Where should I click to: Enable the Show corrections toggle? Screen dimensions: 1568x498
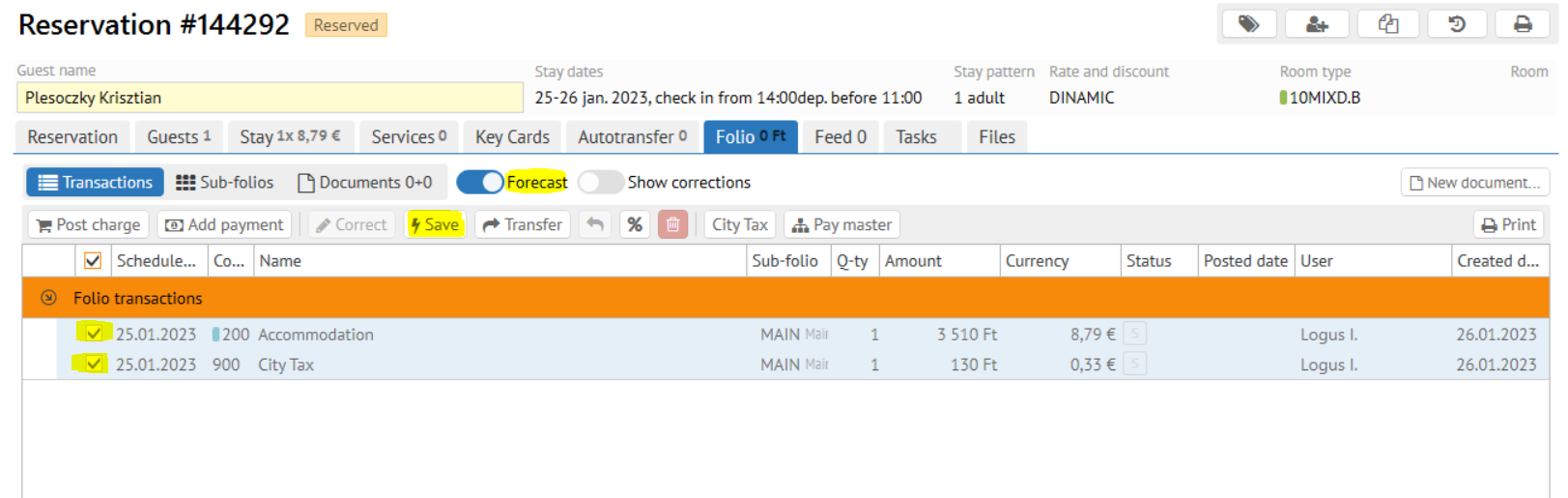600,182
